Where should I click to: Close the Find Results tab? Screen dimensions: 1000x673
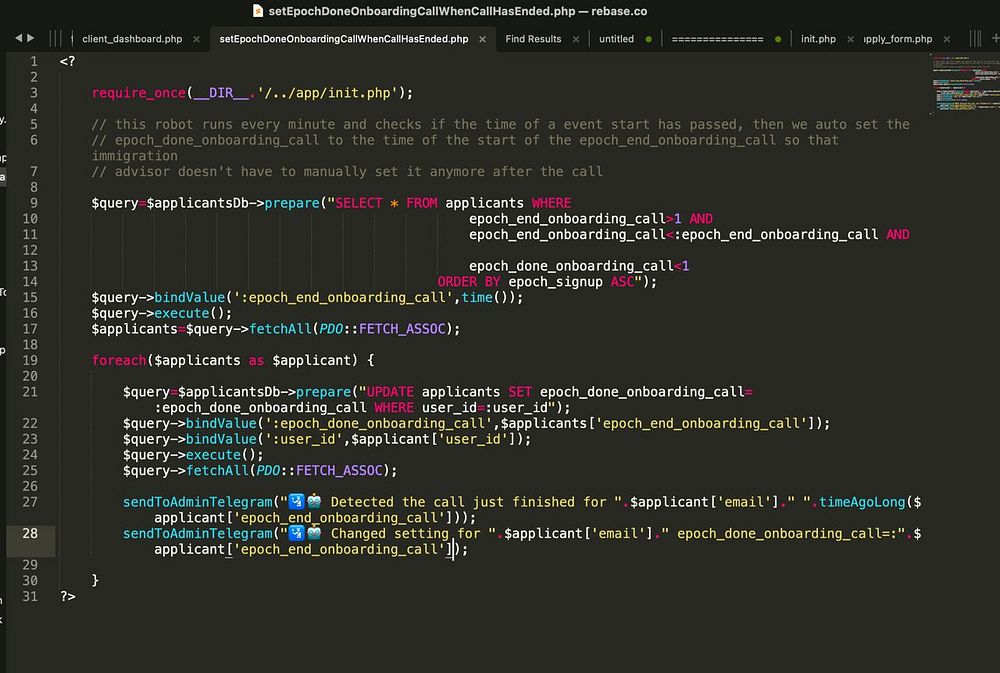tap(575, 39)
